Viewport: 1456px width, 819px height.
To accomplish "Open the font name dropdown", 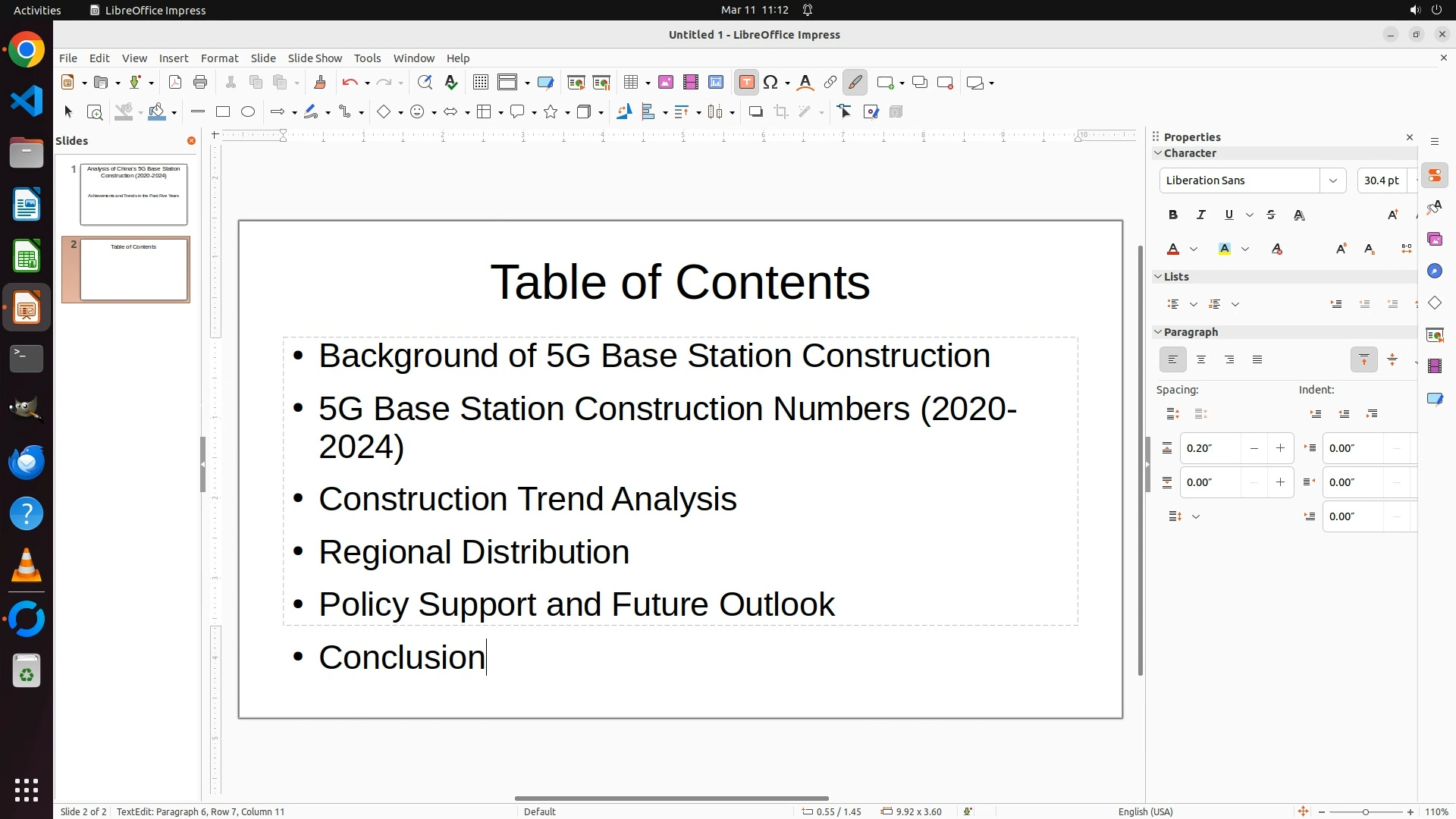I will (1332, 180).
